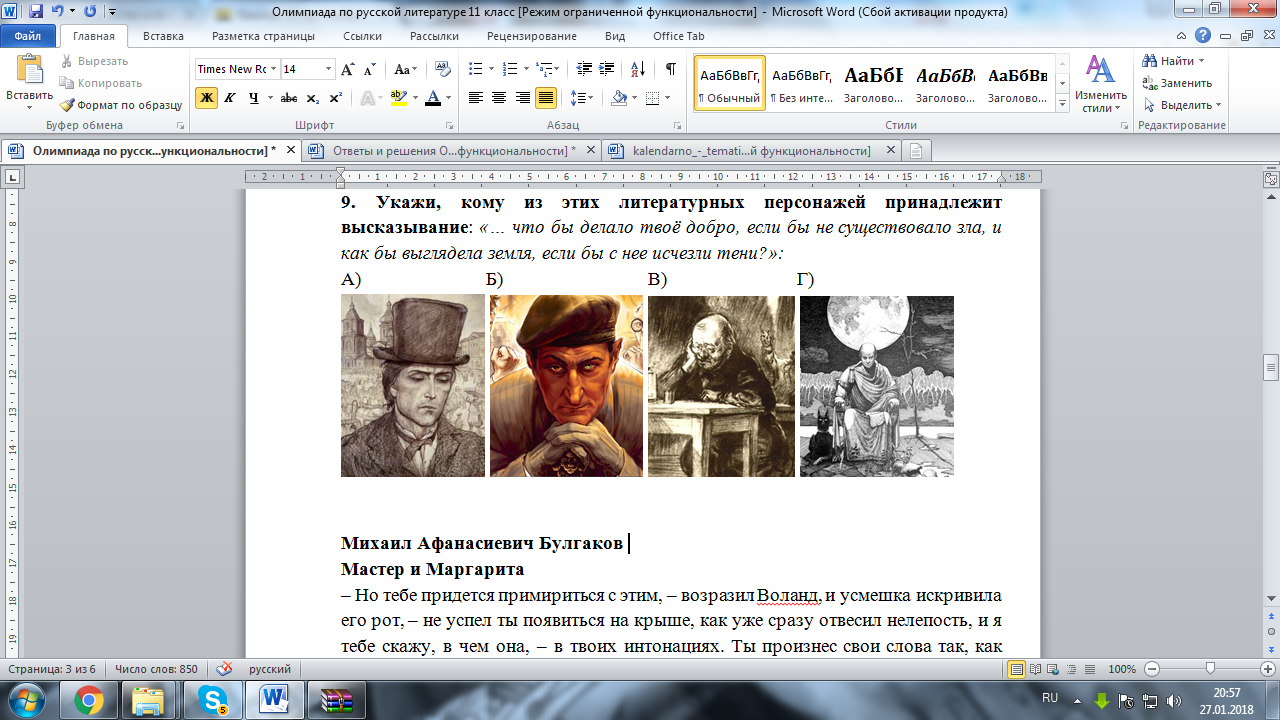Click the grow font size icon

pyautogui.click(x=348, y=69)
